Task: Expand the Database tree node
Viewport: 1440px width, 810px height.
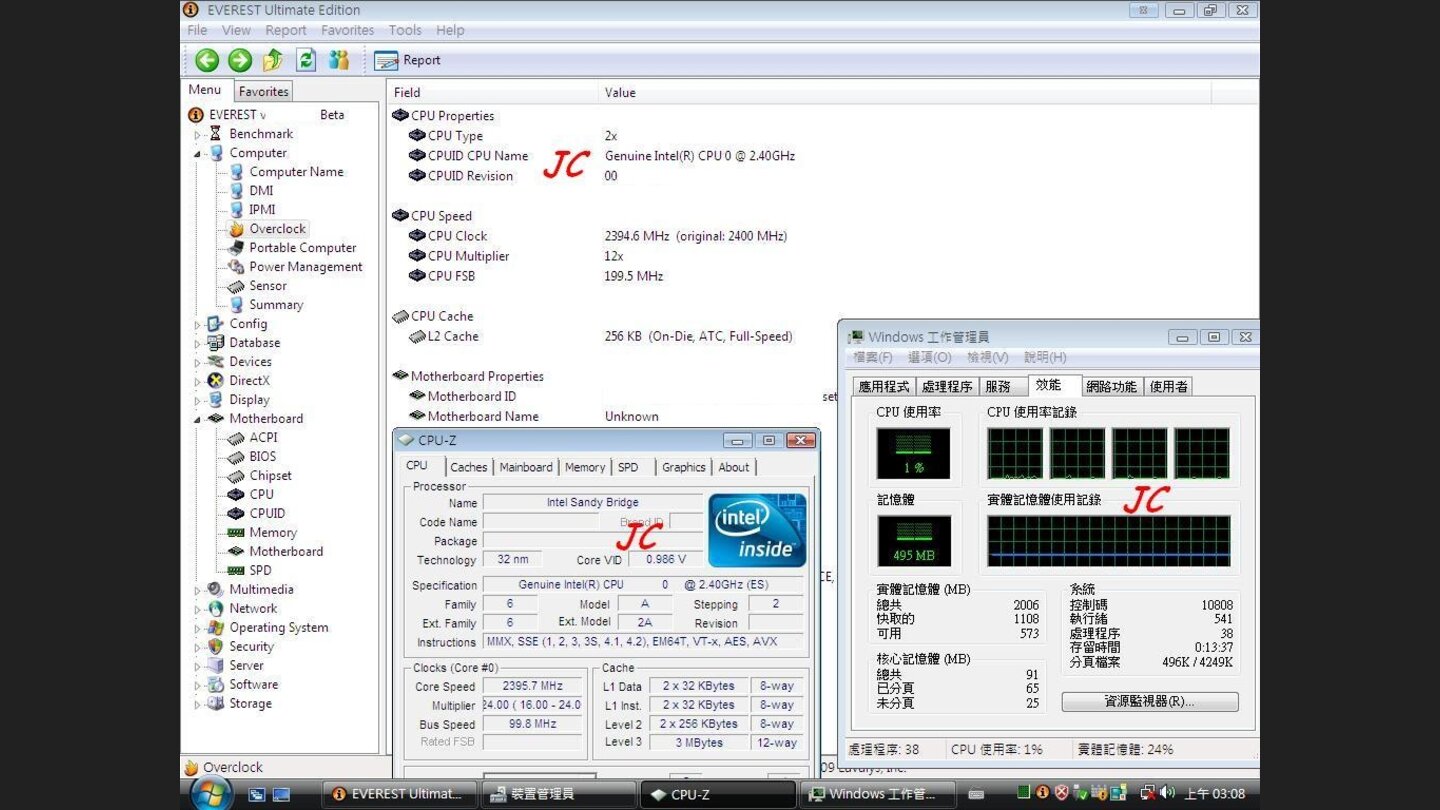Action: point(197,343)
